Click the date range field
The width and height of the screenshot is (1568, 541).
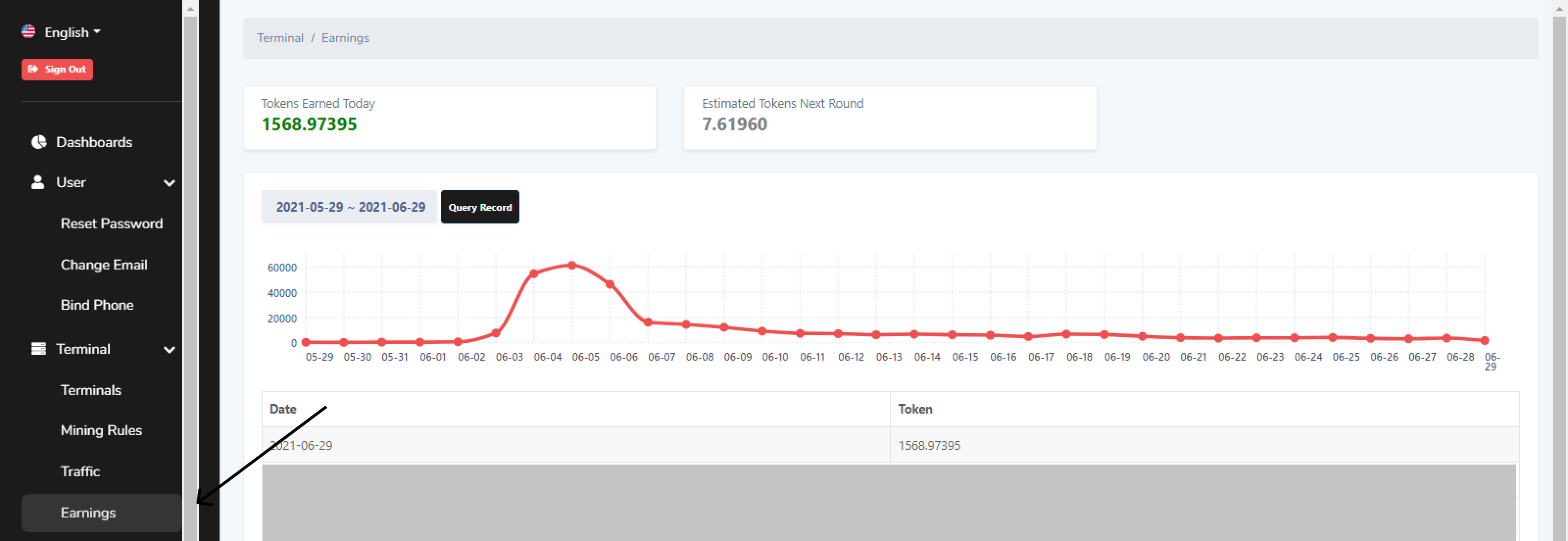350,207
